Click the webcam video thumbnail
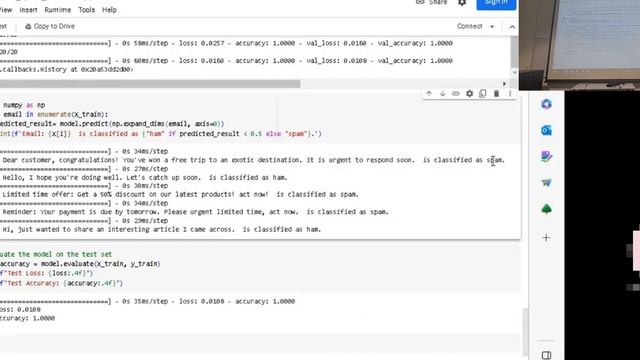This screenshot has height=360, width=640. pyautogui.click(x=580, y=45)
